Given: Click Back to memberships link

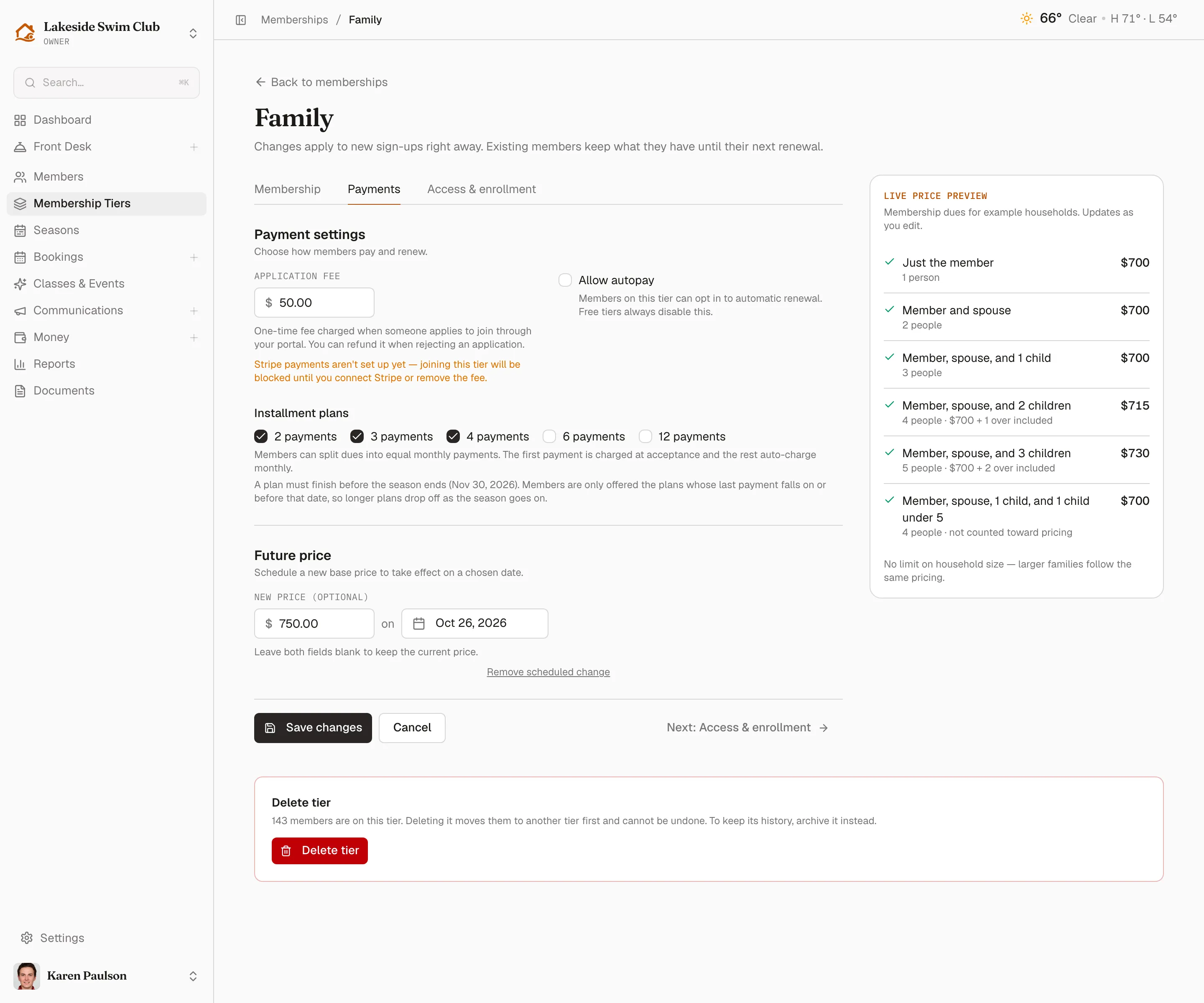Looking at the screenshot, I should point(321,82).
